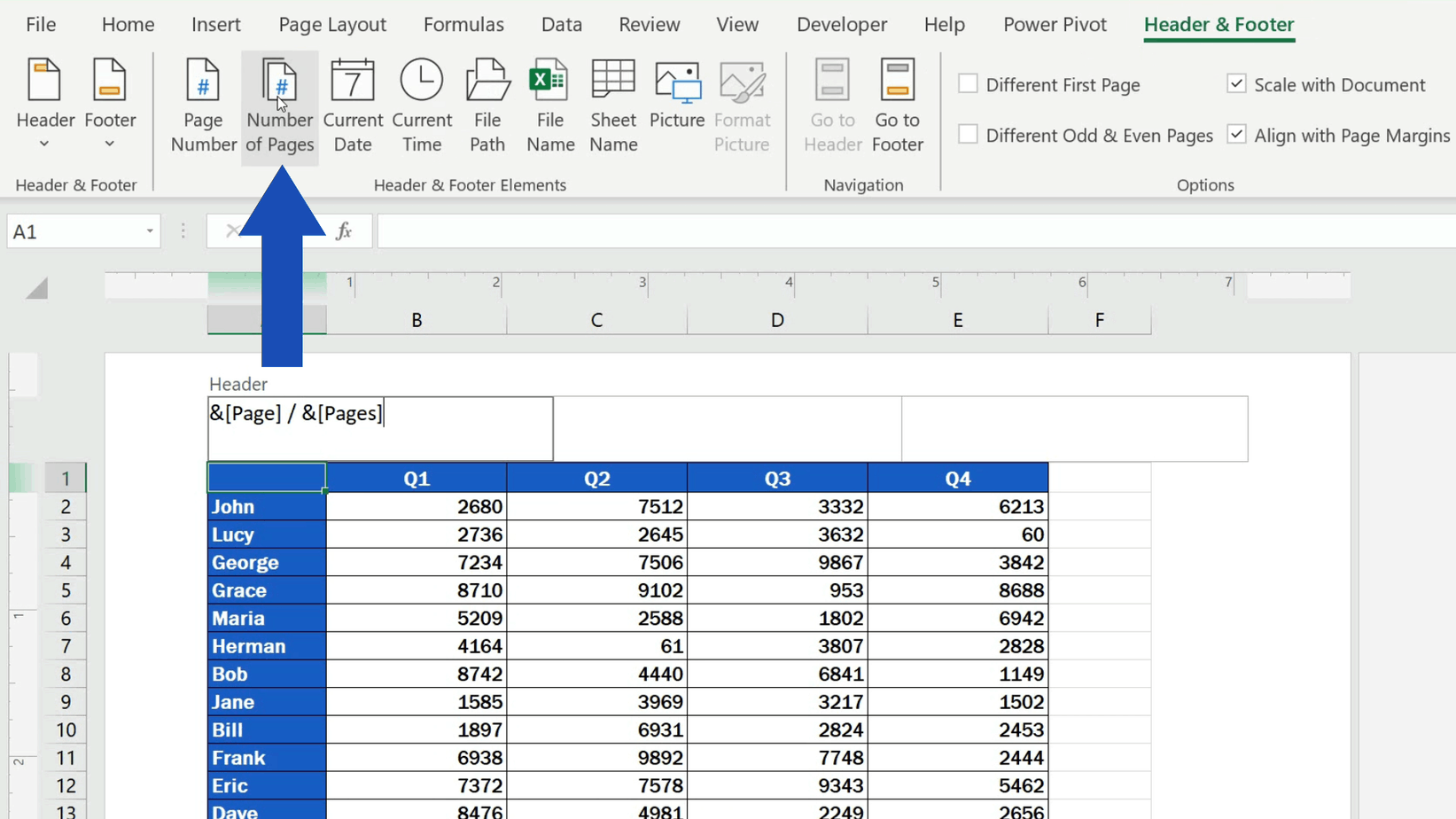Click the cell with value 9102
The width and height of the screenshot is (1456, 819).
[597, 590]
